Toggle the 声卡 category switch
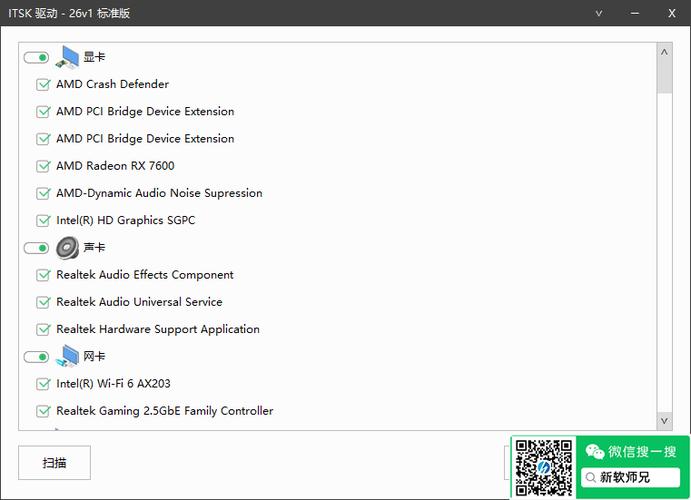Viewport: 691px width, 500px height. coord(36,248)
